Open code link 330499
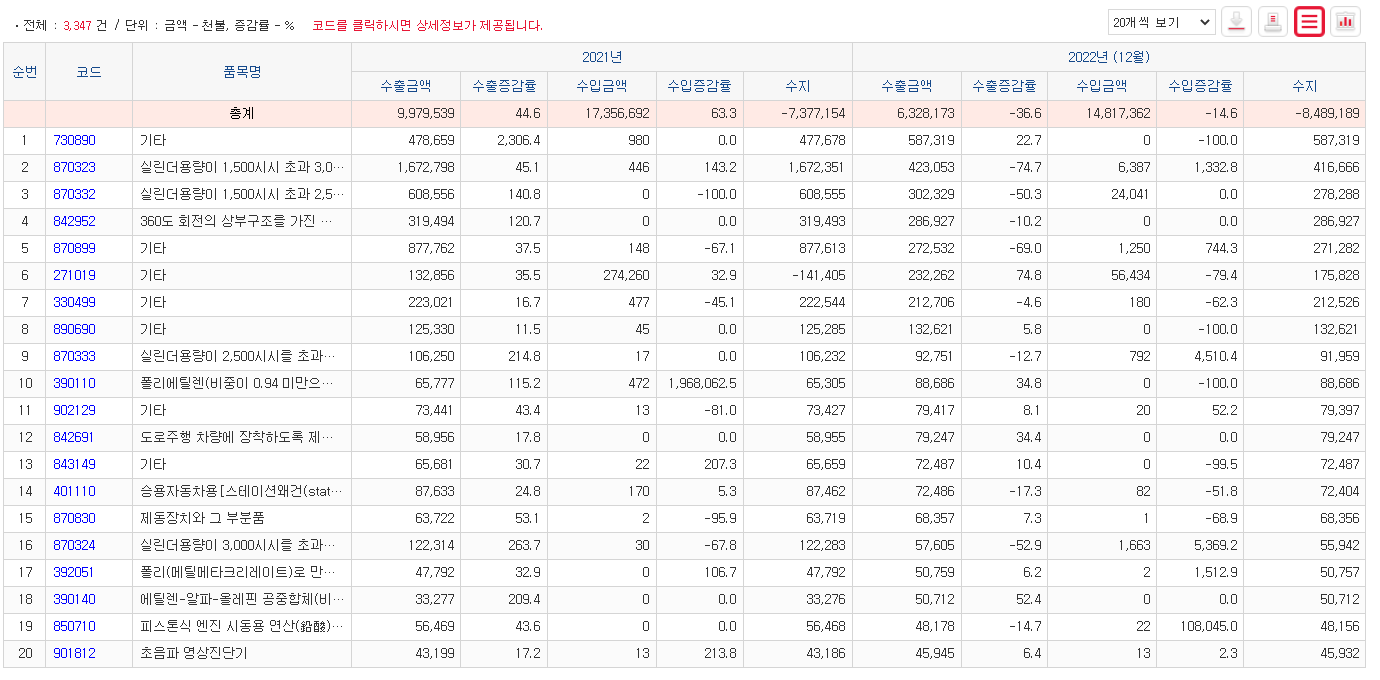 point(75,303)
